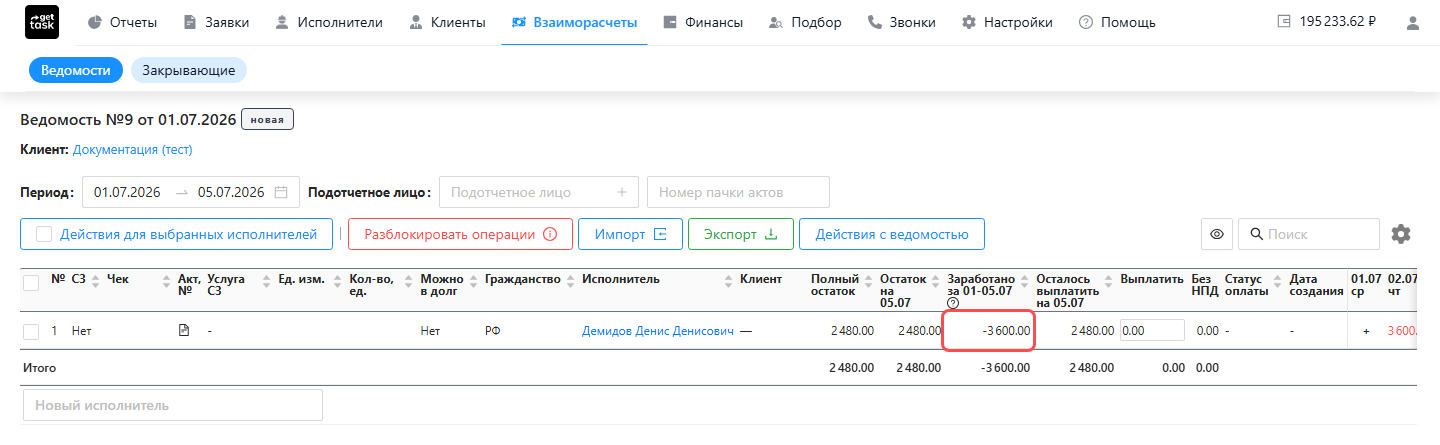Open the Подбор section
The width and height of the screenshot is (1440, 445).
(805, 22)
